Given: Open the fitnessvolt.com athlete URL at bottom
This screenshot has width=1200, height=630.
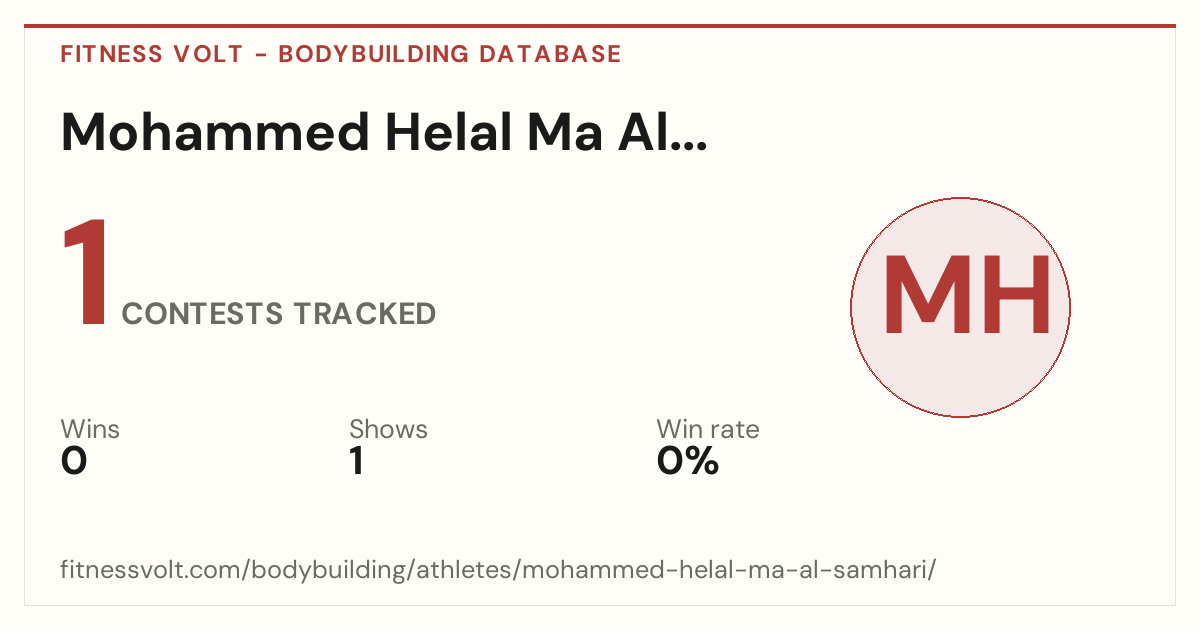Looking at the screenshot, I should pos(498,571).
